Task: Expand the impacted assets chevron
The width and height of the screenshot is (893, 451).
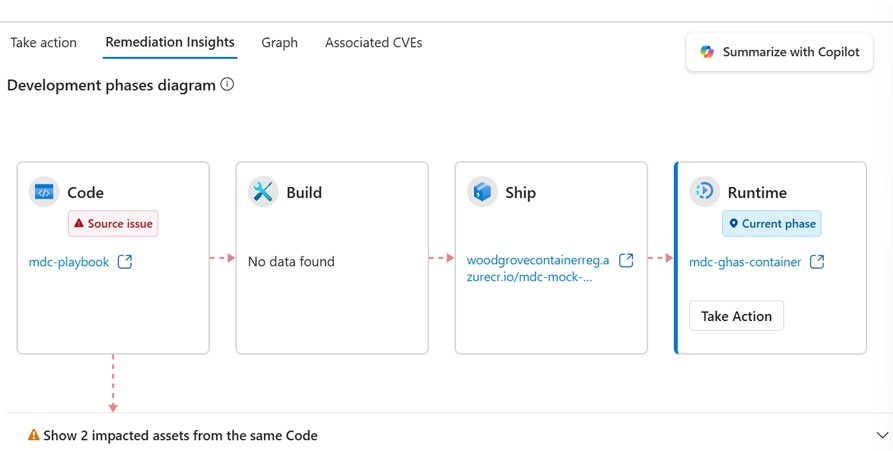Action: (882, 436)
